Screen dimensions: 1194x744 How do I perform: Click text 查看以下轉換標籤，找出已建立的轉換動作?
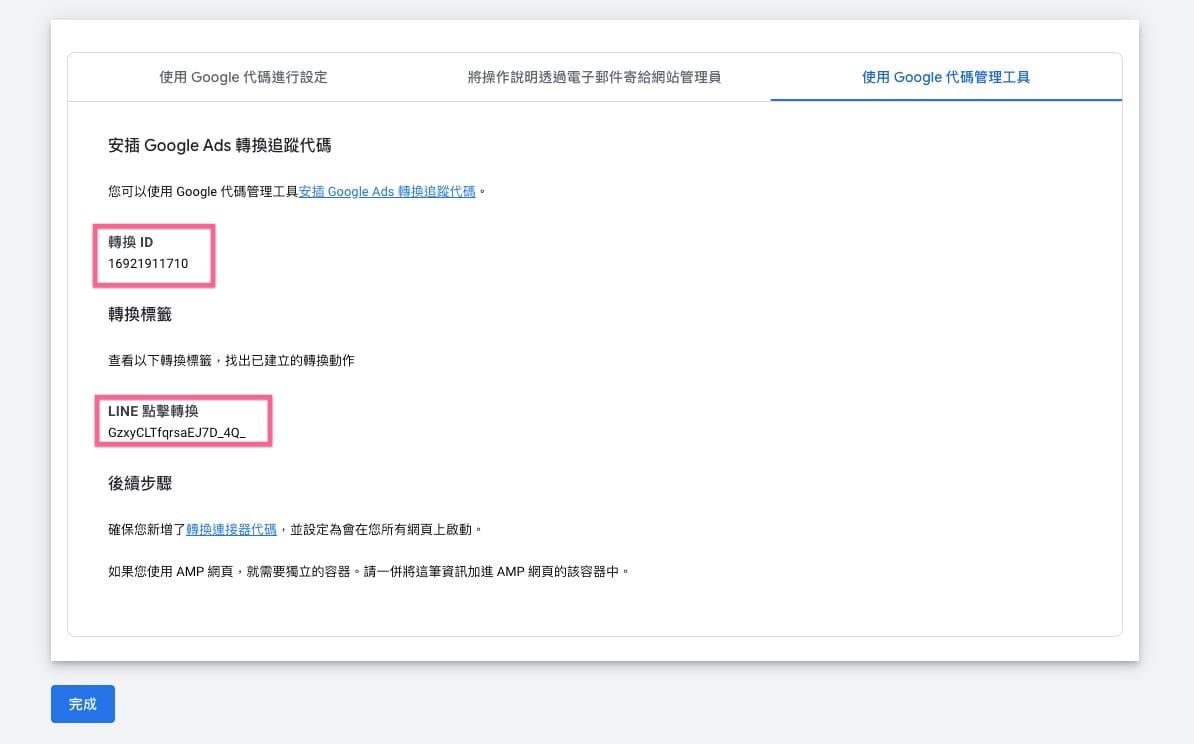tap(231, 360)
